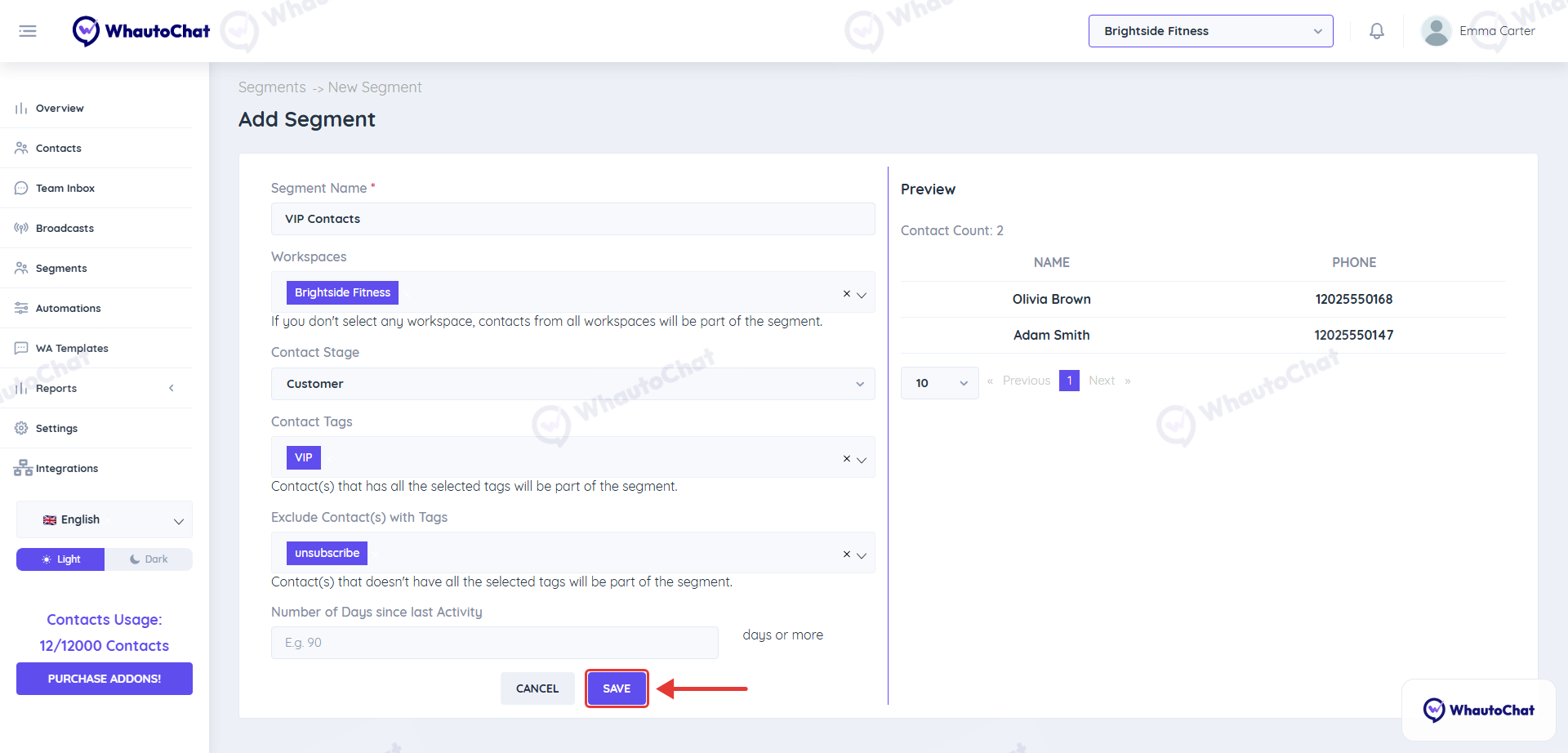Open Emma Carter profile avatar
The image size is (1568, 753).
click(1436, 31)
